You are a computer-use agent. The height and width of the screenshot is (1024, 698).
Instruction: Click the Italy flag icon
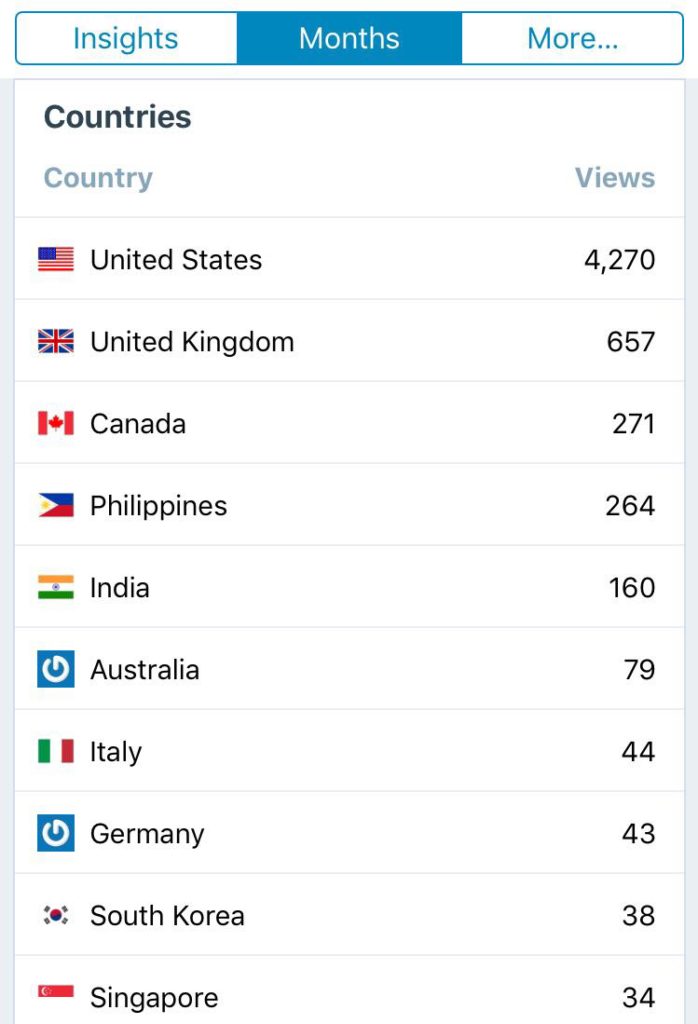[x=56, y=752]
